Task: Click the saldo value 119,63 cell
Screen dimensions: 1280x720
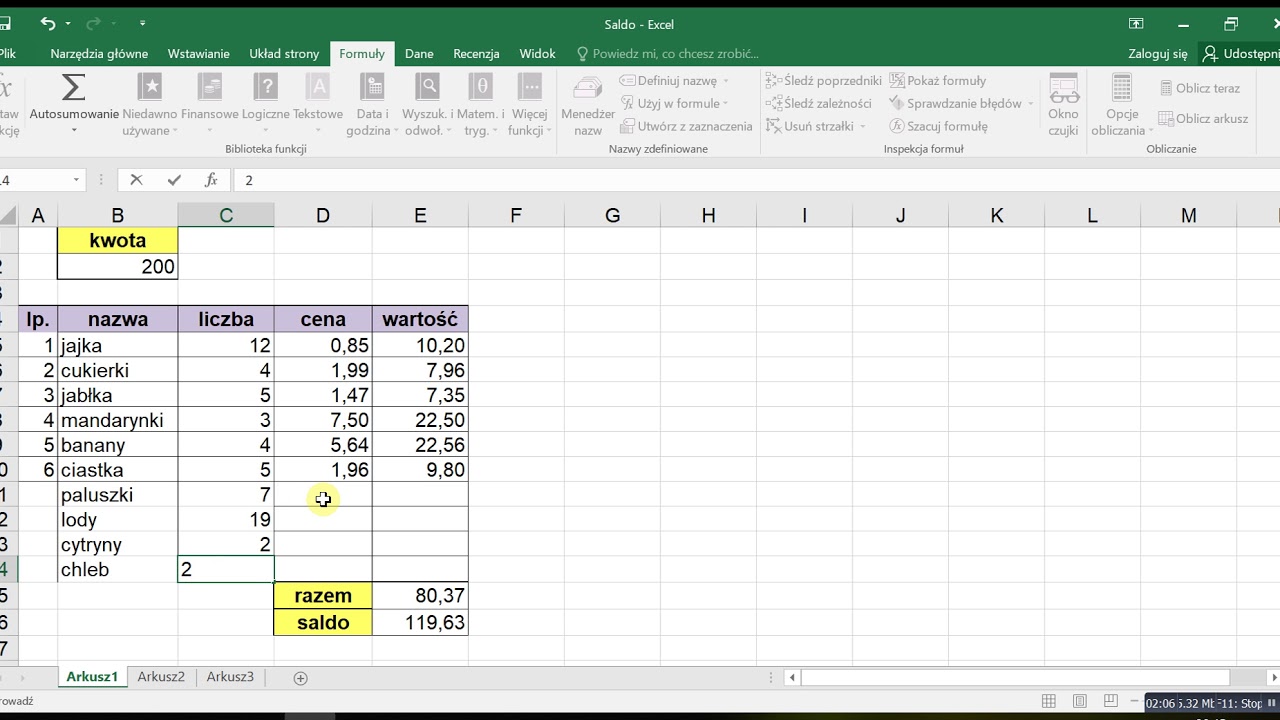Action: 420,623
